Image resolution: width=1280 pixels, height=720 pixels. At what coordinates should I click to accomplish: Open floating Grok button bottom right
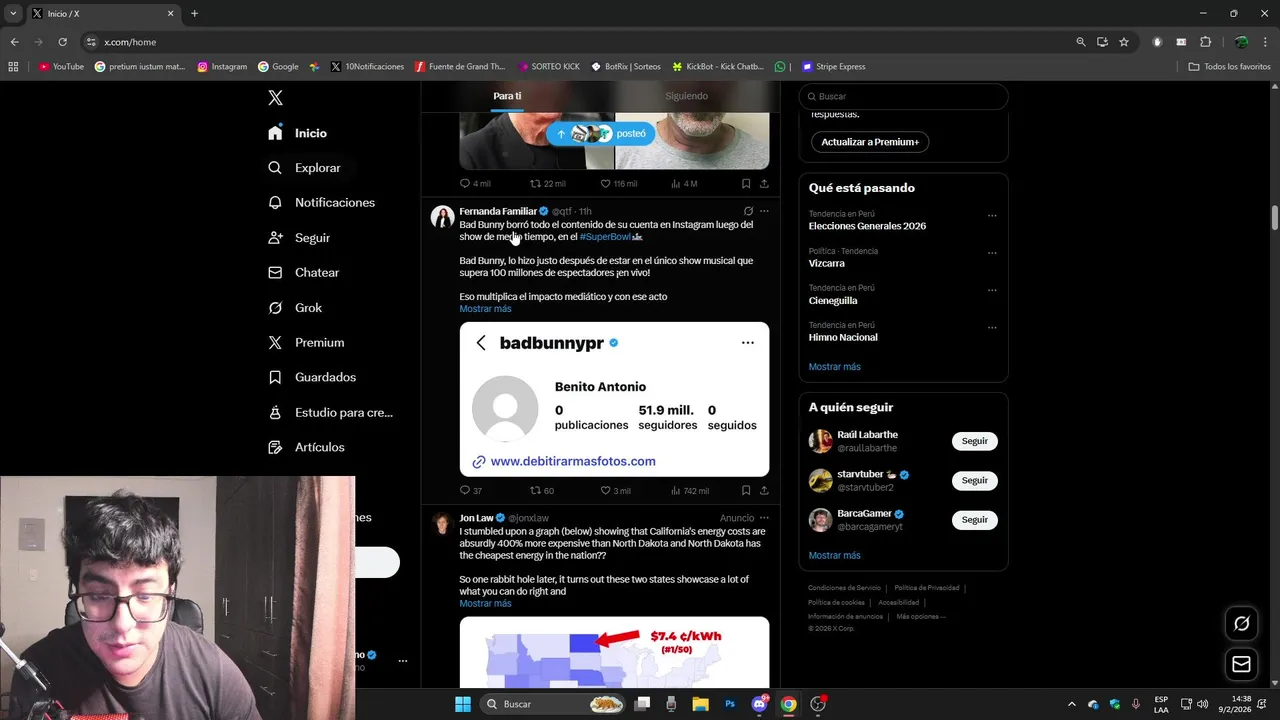(1241, 623)
